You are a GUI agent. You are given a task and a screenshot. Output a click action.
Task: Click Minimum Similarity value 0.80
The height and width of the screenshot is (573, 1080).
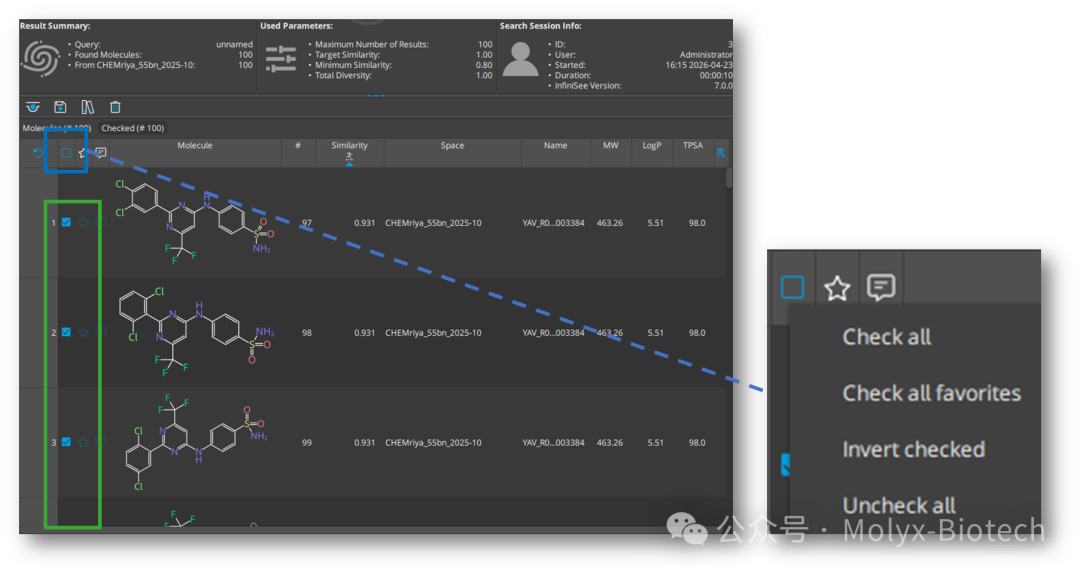(x=484, y=65)
